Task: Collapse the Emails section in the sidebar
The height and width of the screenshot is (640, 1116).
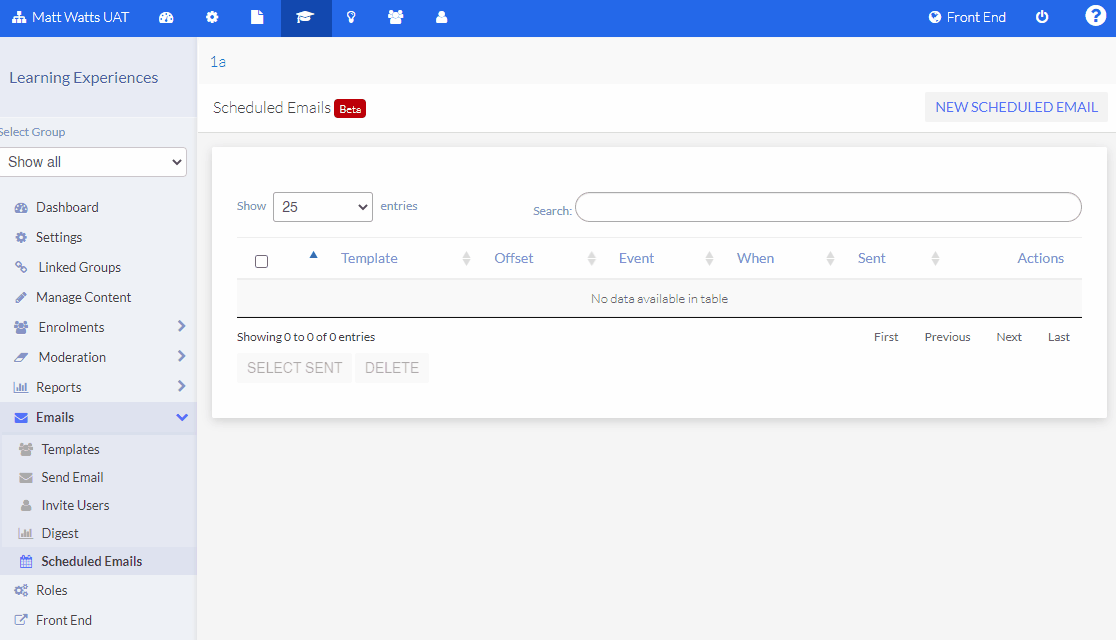Action: tap(97, 417)
